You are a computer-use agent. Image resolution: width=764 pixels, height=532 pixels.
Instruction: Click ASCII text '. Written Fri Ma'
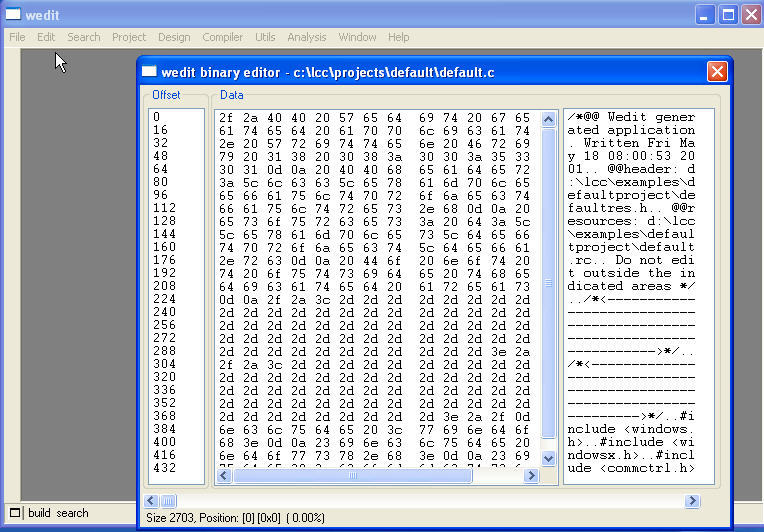pyautogui.click(x=631, y=143)
